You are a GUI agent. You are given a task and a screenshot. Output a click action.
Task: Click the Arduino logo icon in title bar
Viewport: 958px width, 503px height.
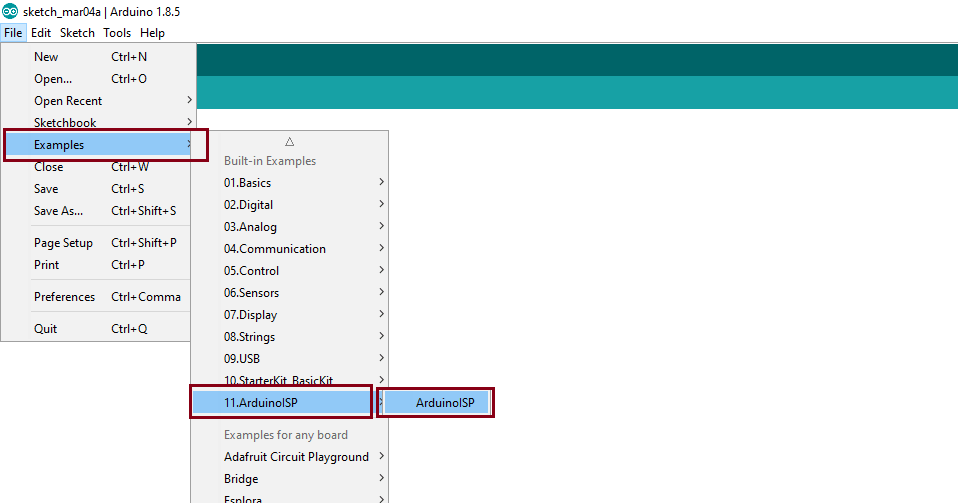click(10, 11)
